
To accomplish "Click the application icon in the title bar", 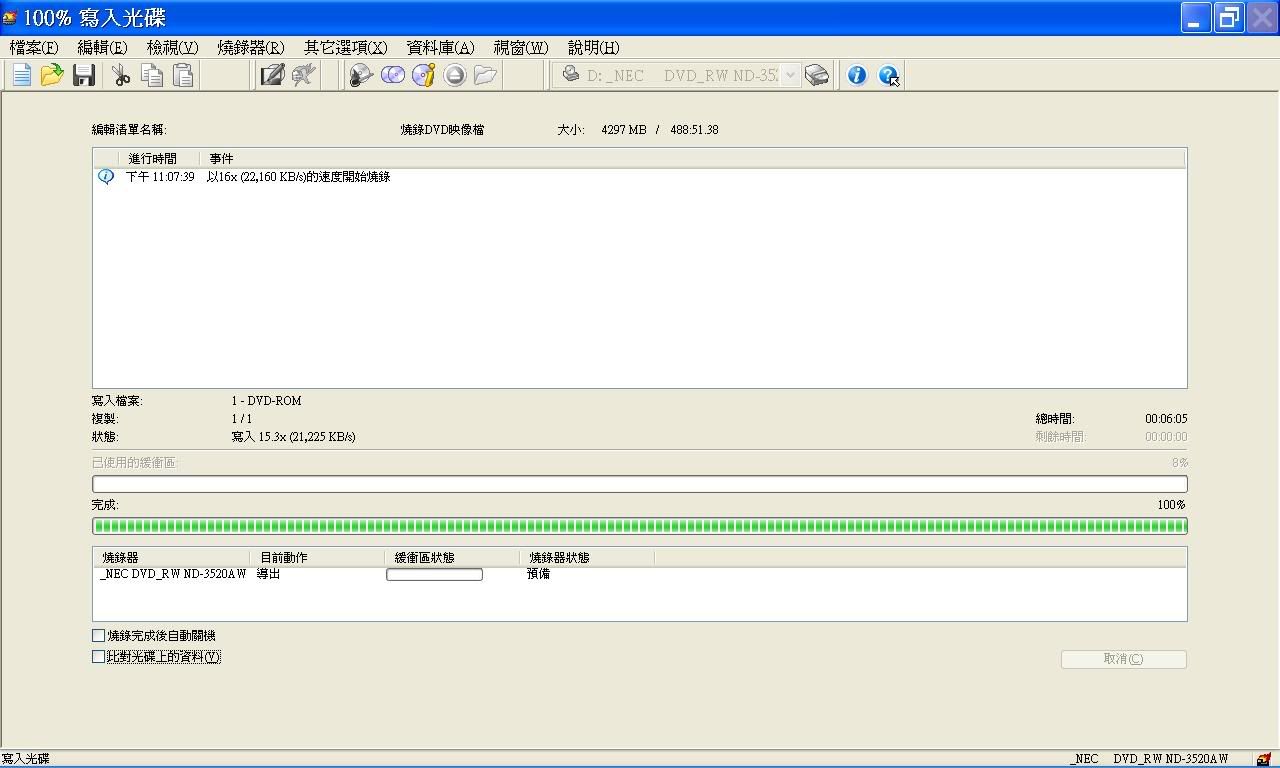I will (10, 18).
